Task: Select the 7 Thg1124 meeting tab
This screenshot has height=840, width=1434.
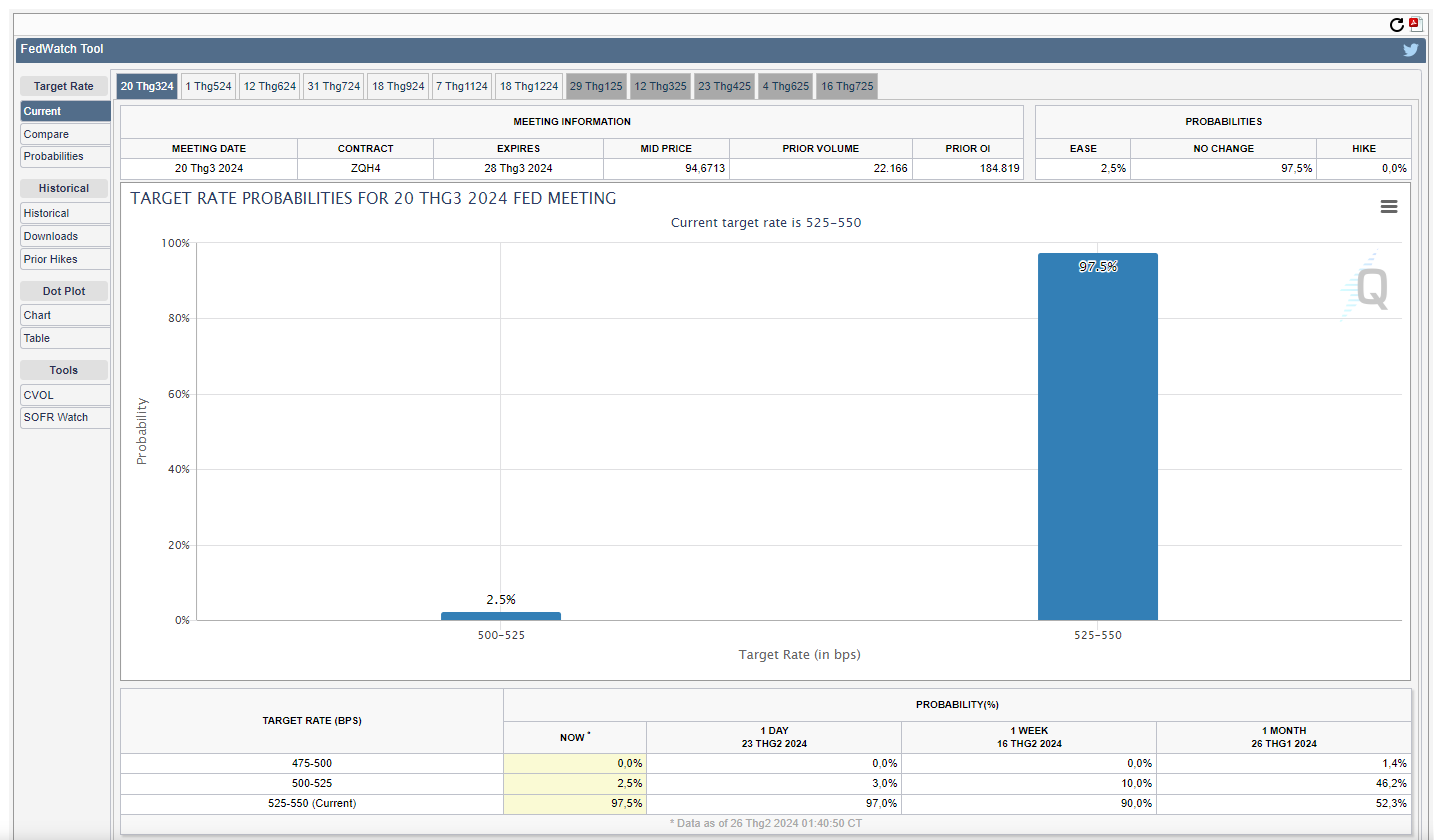Action: [462, 86]
